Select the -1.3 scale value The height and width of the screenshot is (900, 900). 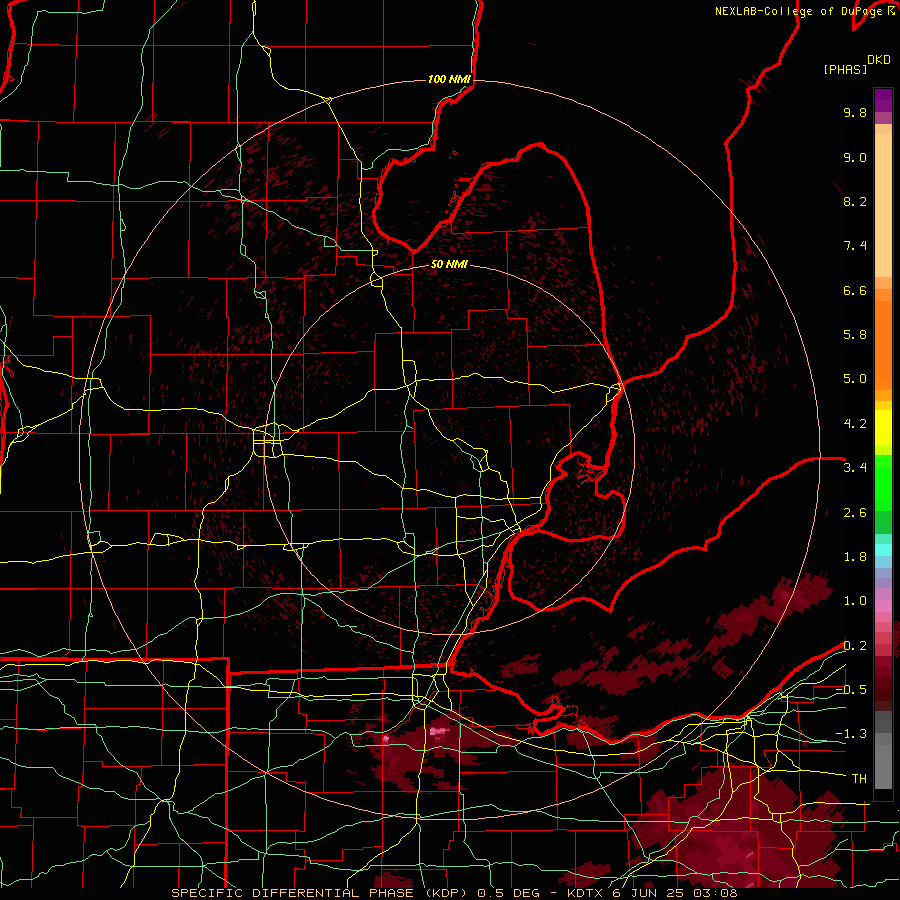851,734
